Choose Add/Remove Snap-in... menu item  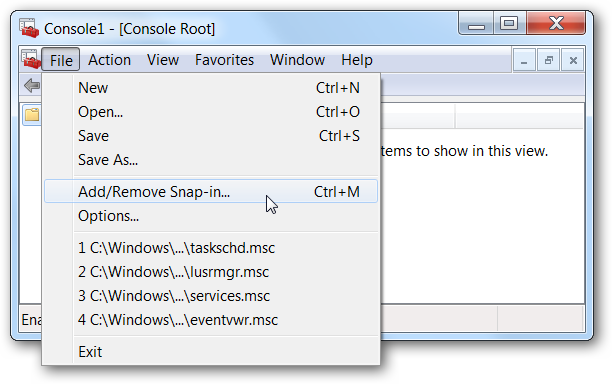(x=211, y=191)
